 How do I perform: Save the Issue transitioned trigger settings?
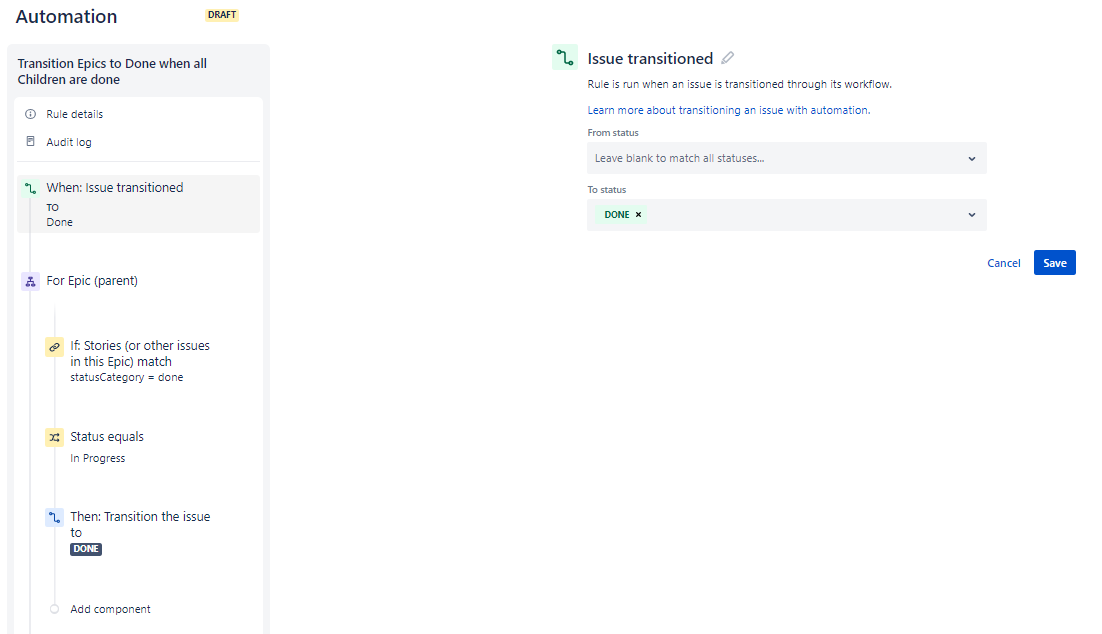tap(1054, 262)
